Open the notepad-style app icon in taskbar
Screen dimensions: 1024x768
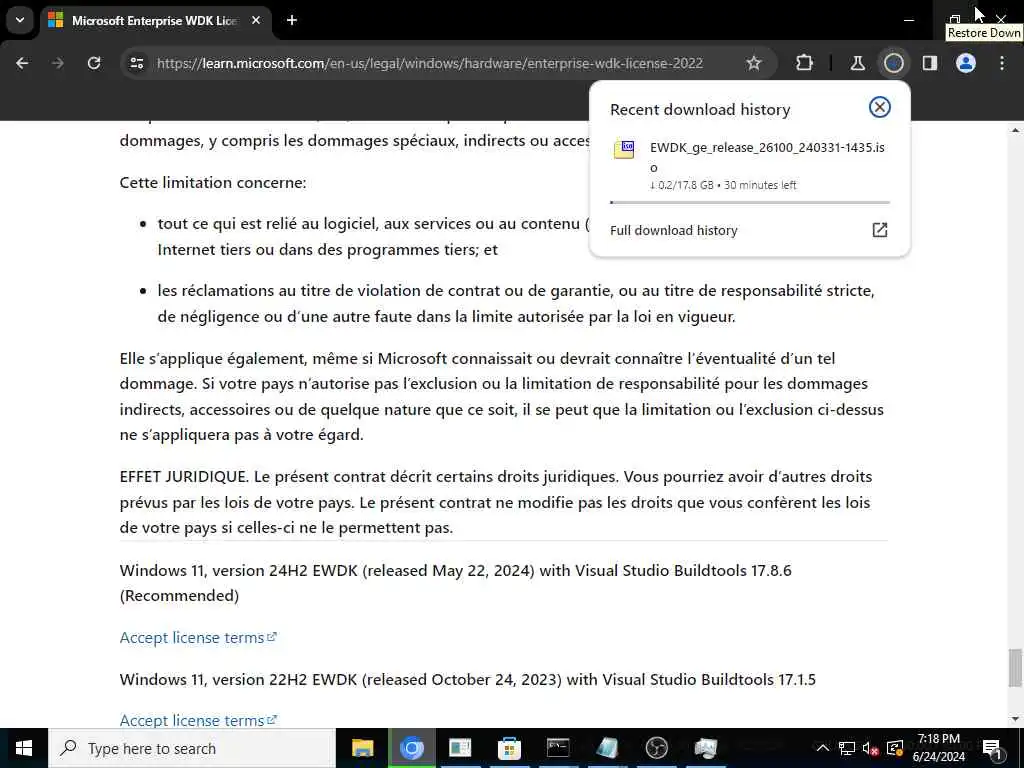click(607, 748)
